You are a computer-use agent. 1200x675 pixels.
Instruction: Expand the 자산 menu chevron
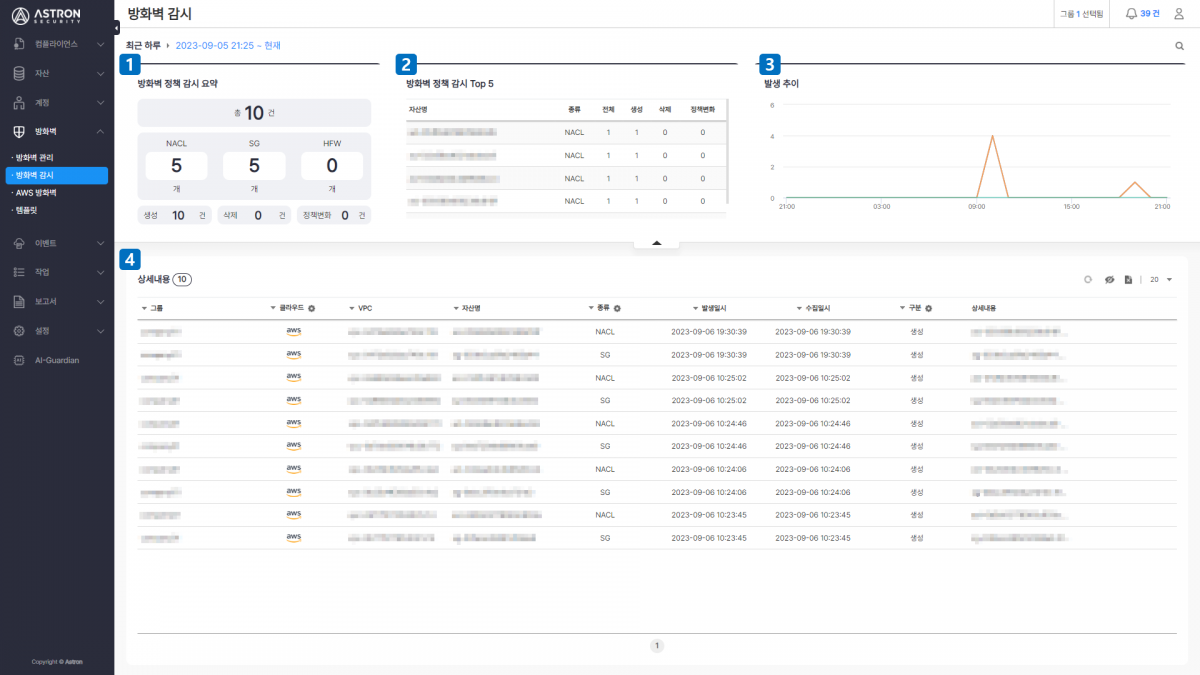[101, 73]
